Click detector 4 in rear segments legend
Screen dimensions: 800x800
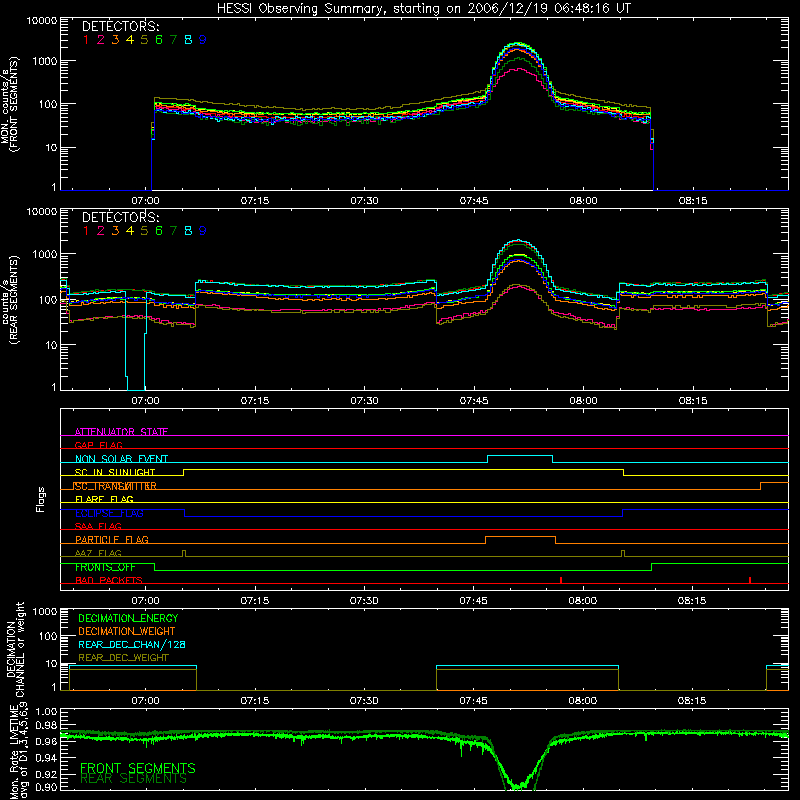130,231
